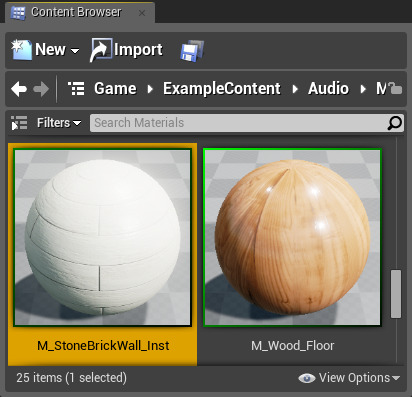412x397 pixels.
Task: Click the Content Browser tab grid icon
Action: [x=18, y=13]
